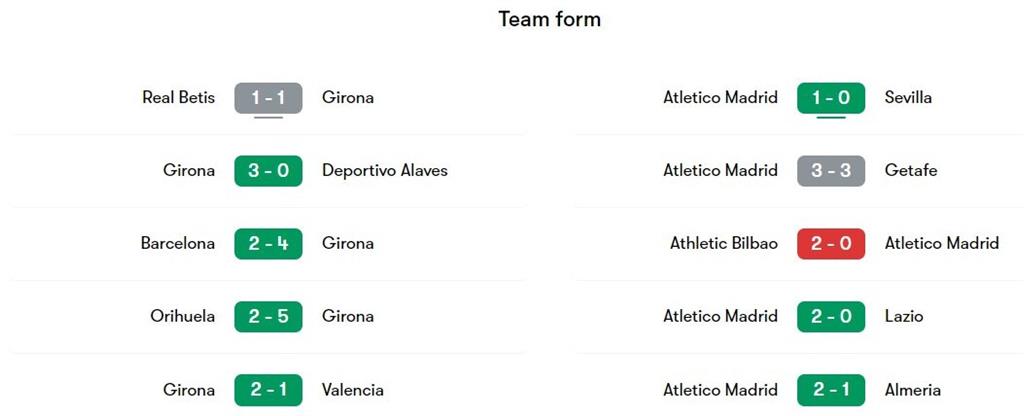The image size is (1024, 416).
Task: Click the 1 - 0 Atletico Madrid vs Sevilla score
Action: (831, 98)
